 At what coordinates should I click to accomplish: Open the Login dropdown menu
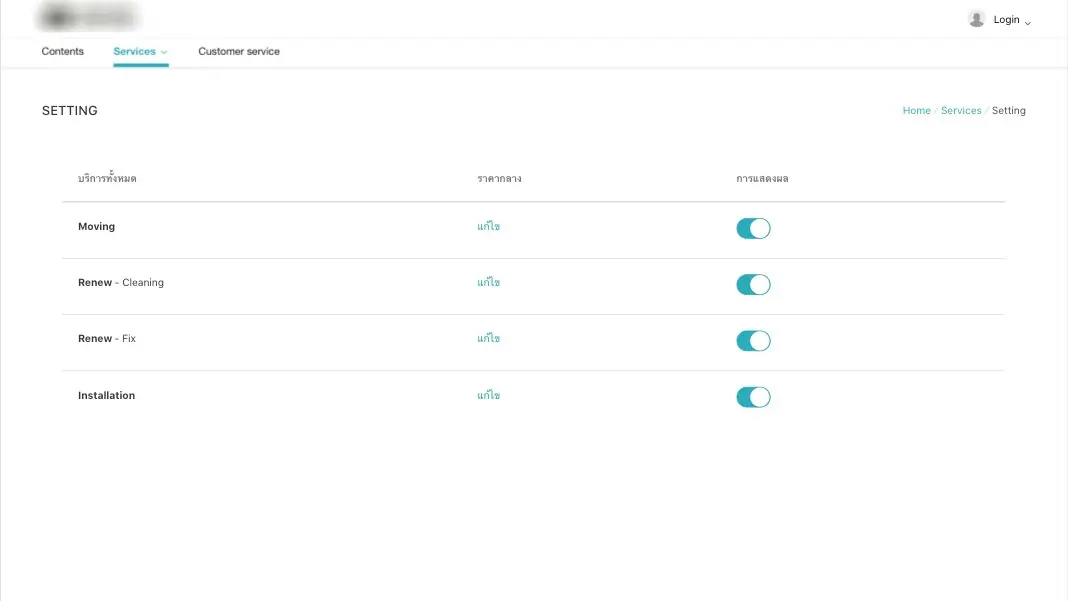(x=1007, y=19)
